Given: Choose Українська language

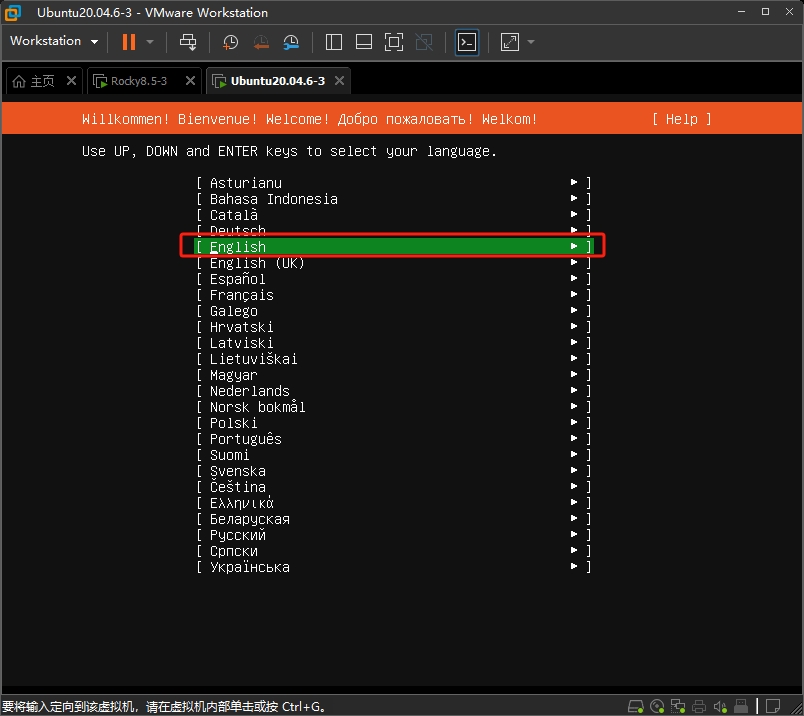Looking at the screenshot, I should click(393, 567).
